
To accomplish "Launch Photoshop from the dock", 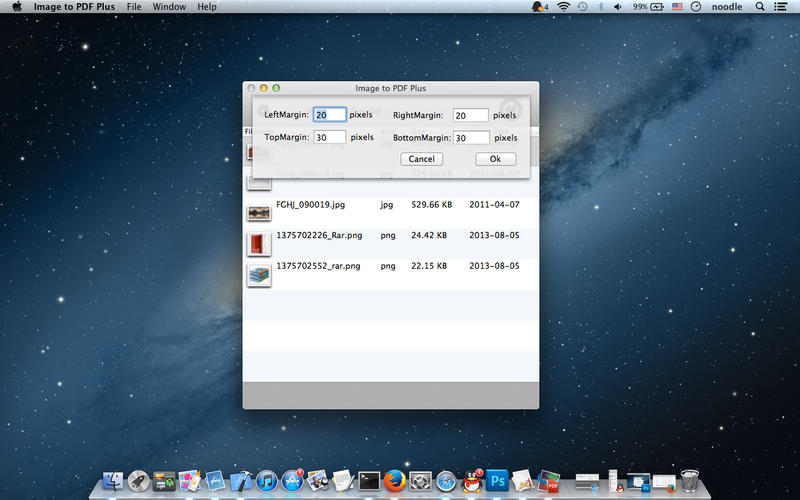I will (497, 481).
